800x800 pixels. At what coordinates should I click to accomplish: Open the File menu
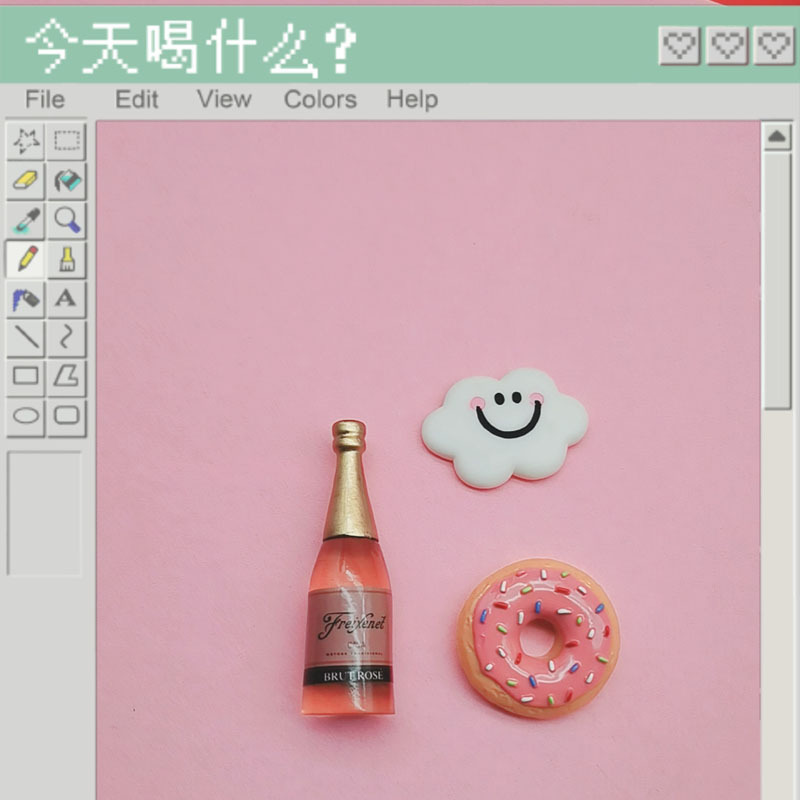45,99
